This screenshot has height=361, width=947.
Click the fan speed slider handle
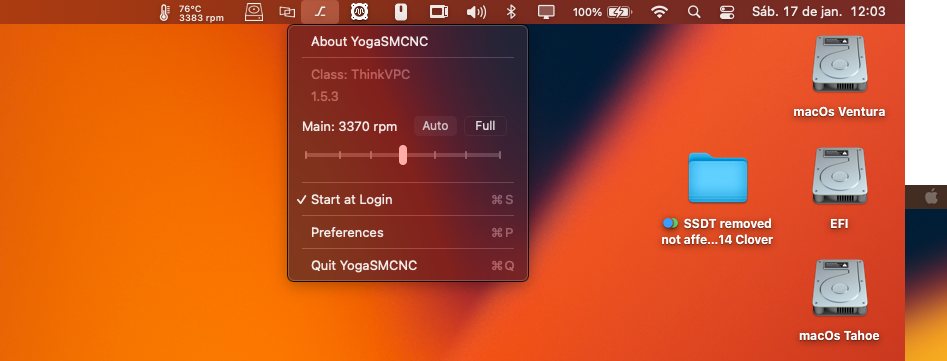(403, 155)
